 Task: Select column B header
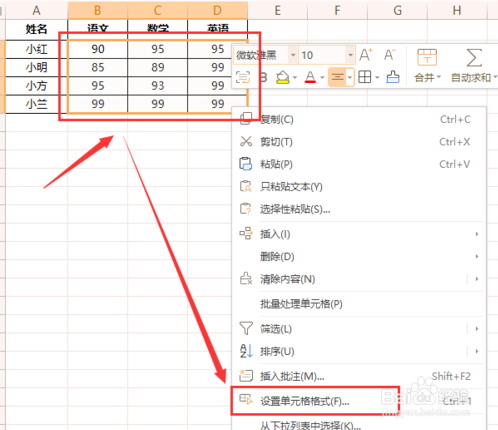[97, 10]
